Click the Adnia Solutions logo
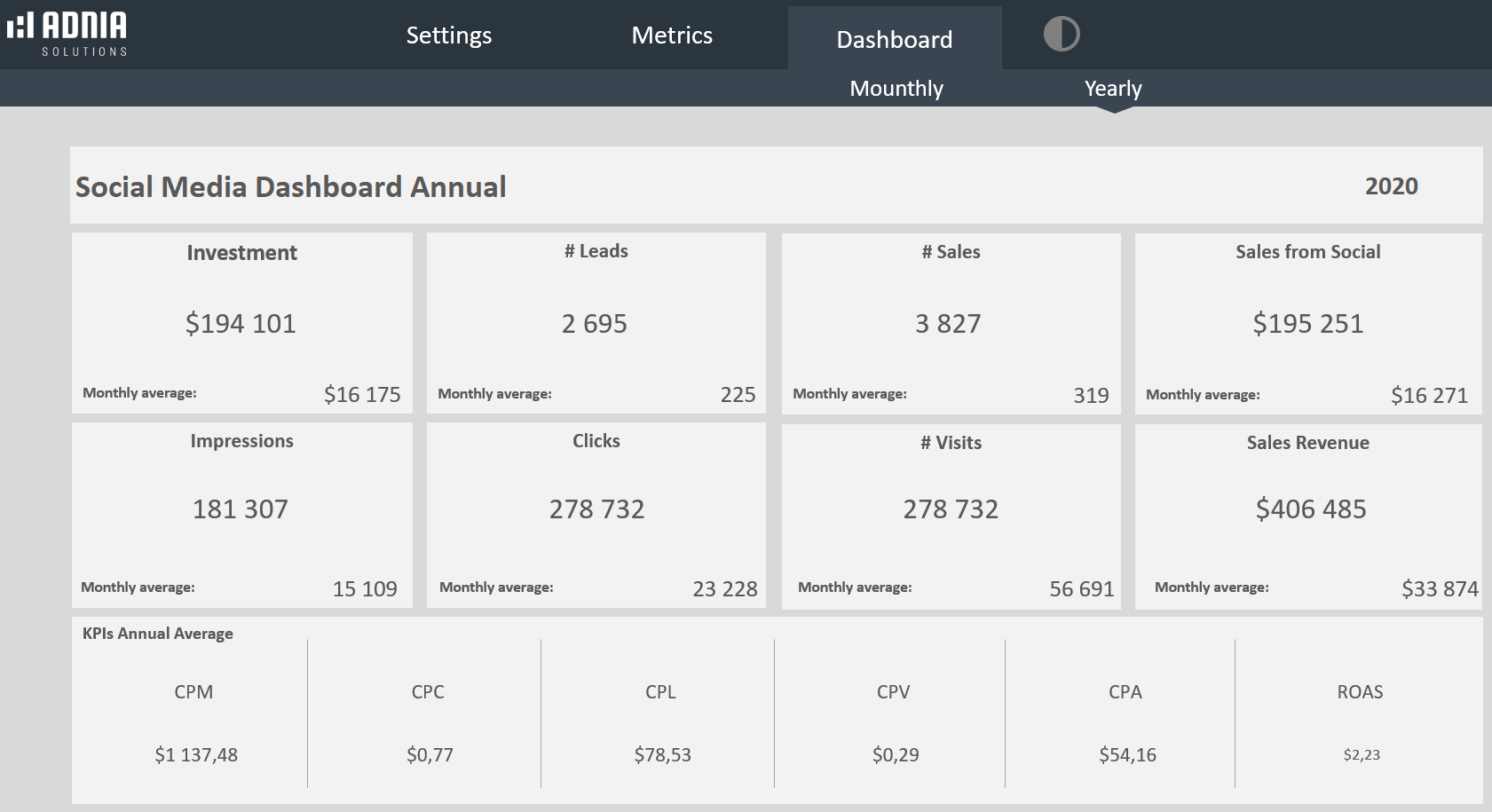This screenshot has width=1492, height=812. point(67,34)
